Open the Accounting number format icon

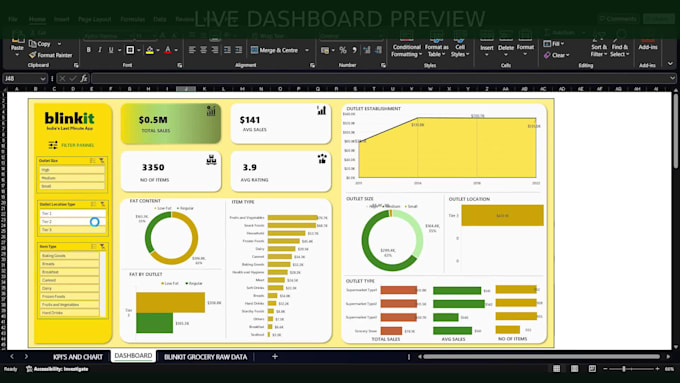tap(324, 50)
